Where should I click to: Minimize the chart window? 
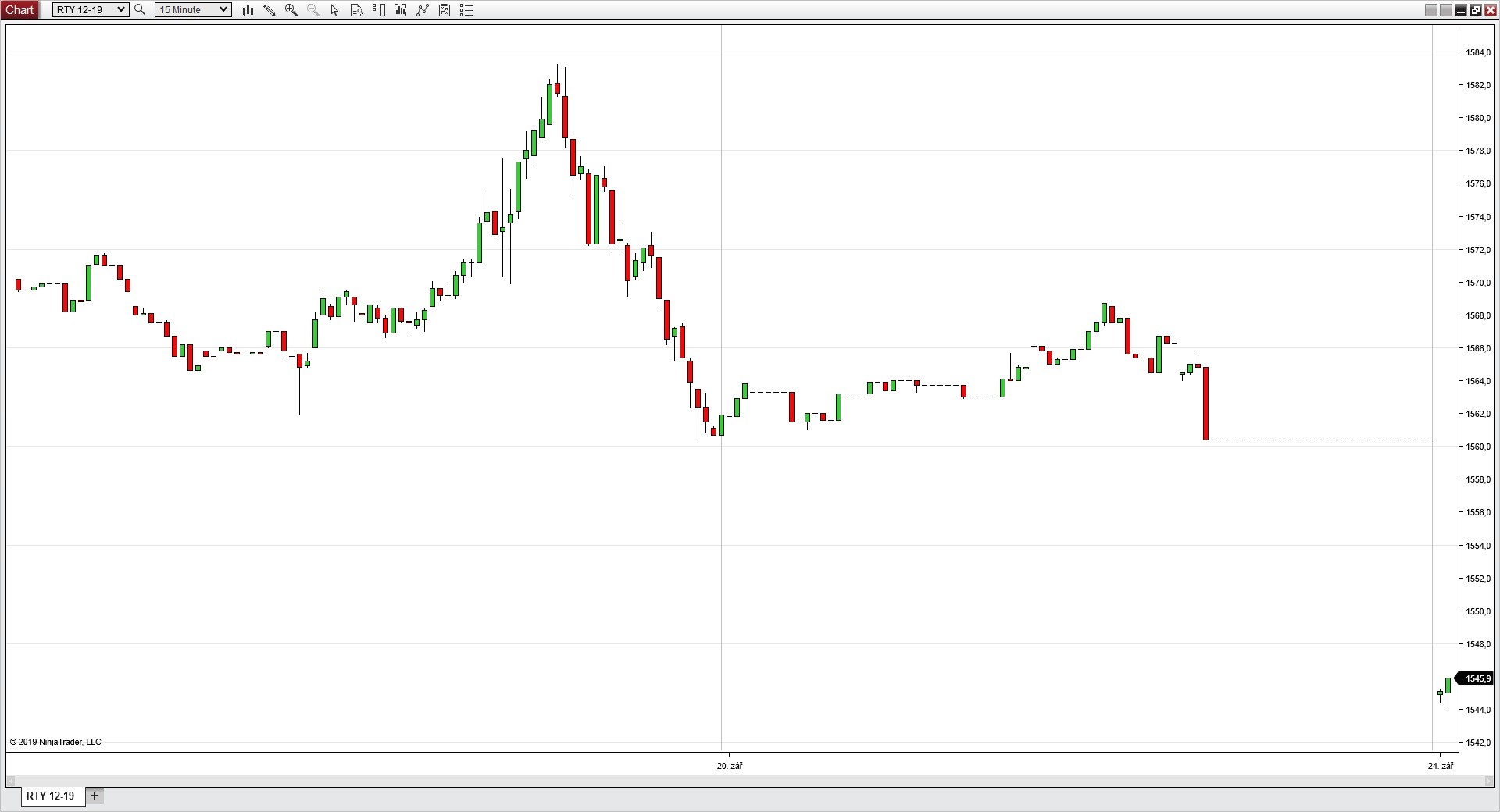pyautogui.click(x=1461, y=10)
